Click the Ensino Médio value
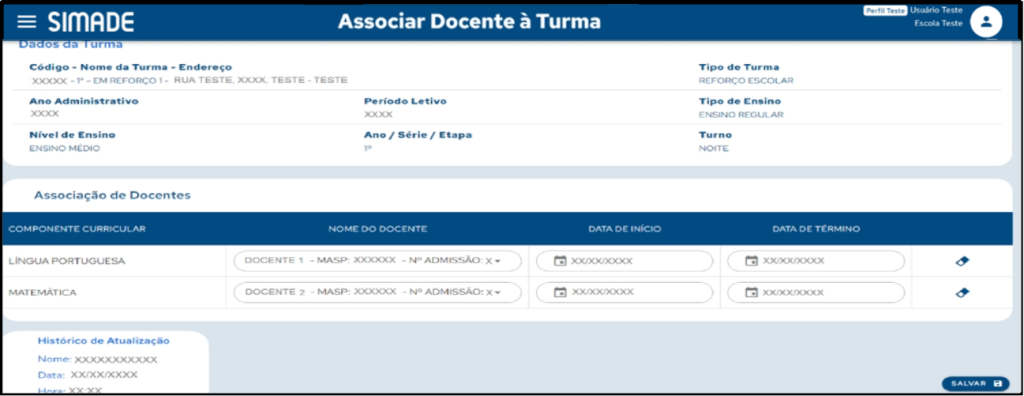Viewport: 1024px width, 396px height. [x=65, y=148]
